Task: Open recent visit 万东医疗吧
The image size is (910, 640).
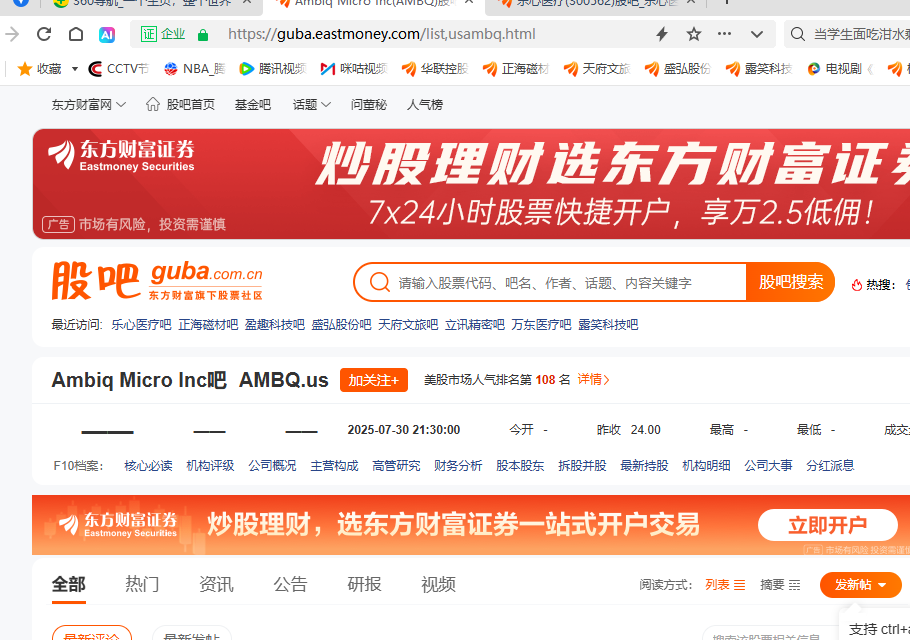Action: point(541,324)
